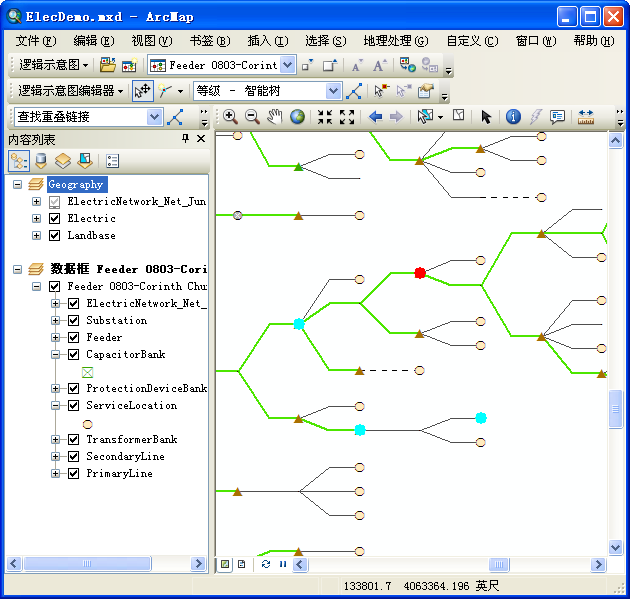This screenshot has width=630, height=599.
Task: Click the 逻辑示意图 toolbar button
Action: (x=54, y=65)
